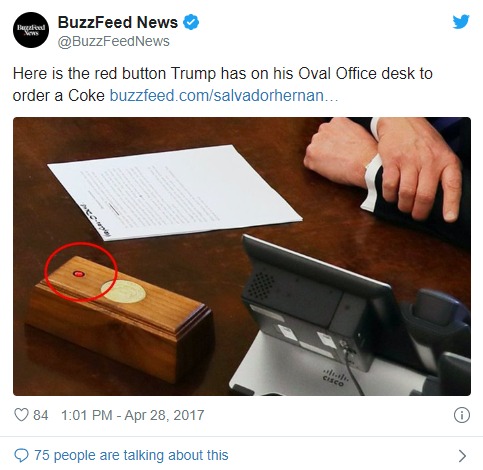Click the gold seal on wooden box
Image resolution: width=483 pixels, height=470 pixels.
(123, 291)
